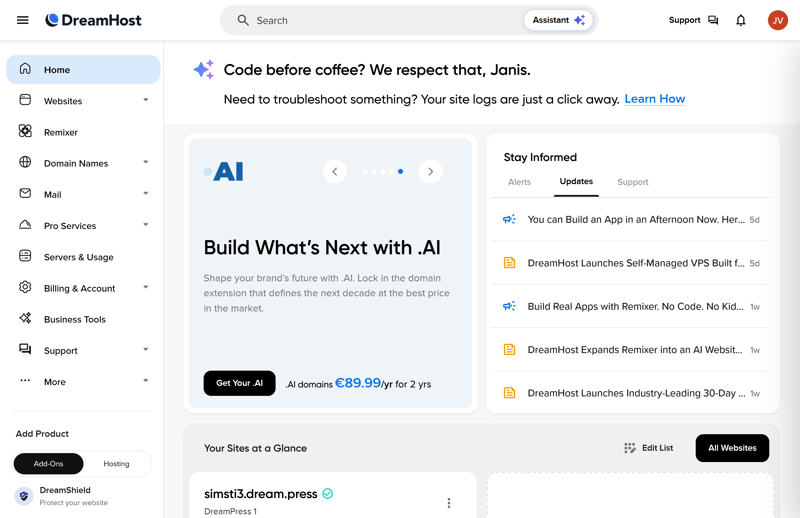
Task: Expand the sidebar Support arrow
Action: (146, 350)
